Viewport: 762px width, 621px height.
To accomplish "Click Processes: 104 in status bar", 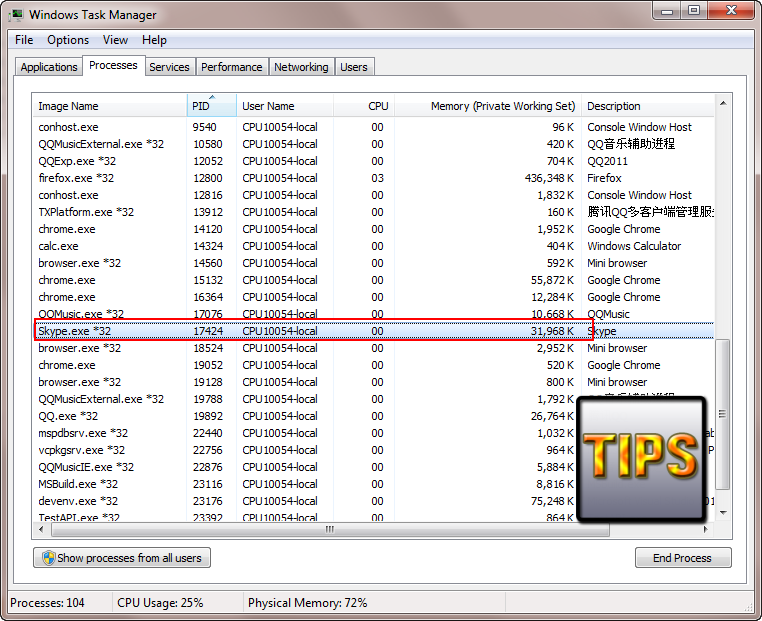I will coord(47,603).
